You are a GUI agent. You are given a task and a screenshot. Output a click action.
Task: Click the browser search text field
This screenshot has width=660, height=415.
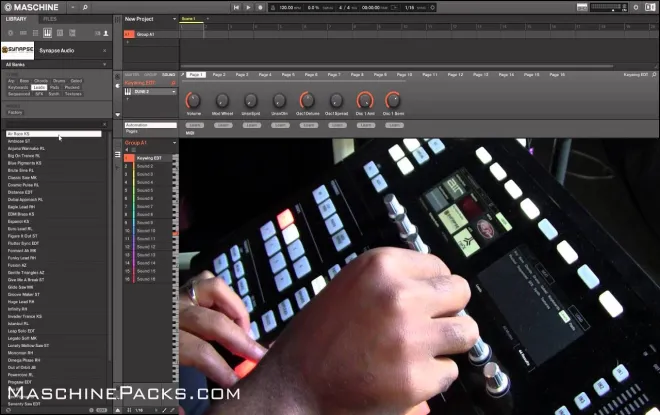point(53,124)
